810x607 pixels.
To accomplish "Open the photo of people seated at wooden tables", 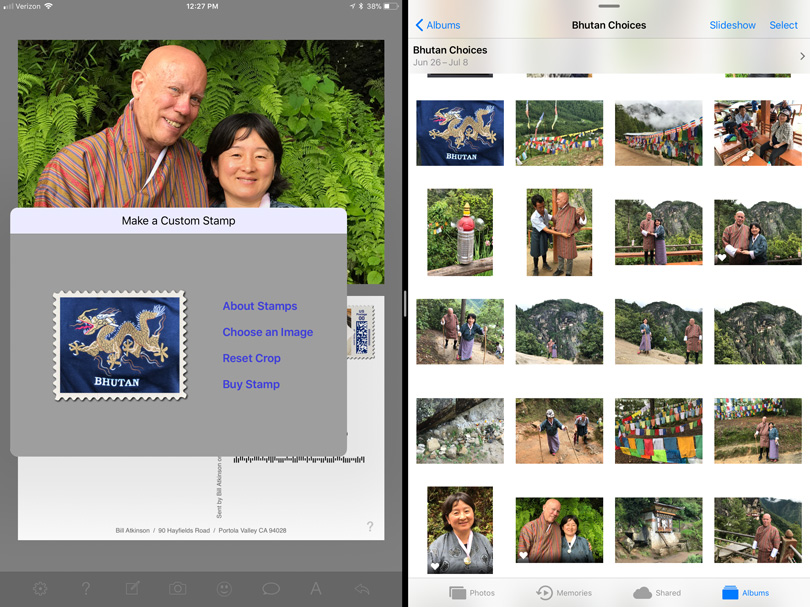I will (x=758, y=133).
